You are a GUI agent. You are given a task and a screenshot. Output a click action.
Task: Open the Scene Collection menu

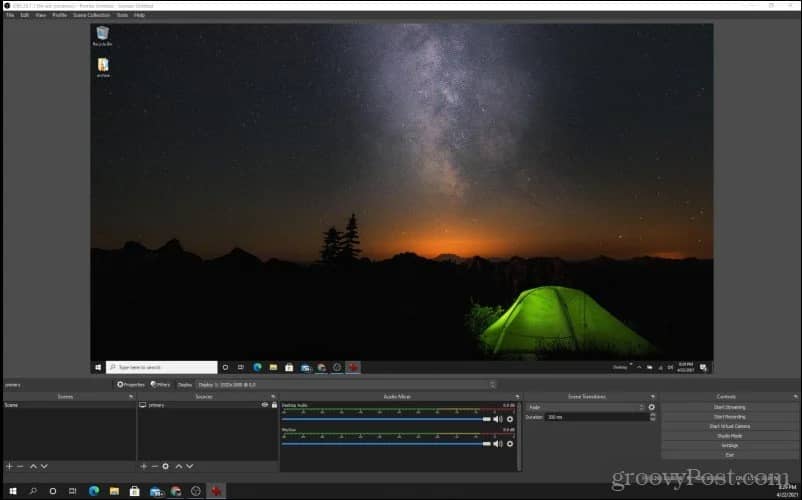[x=91, y=15]
